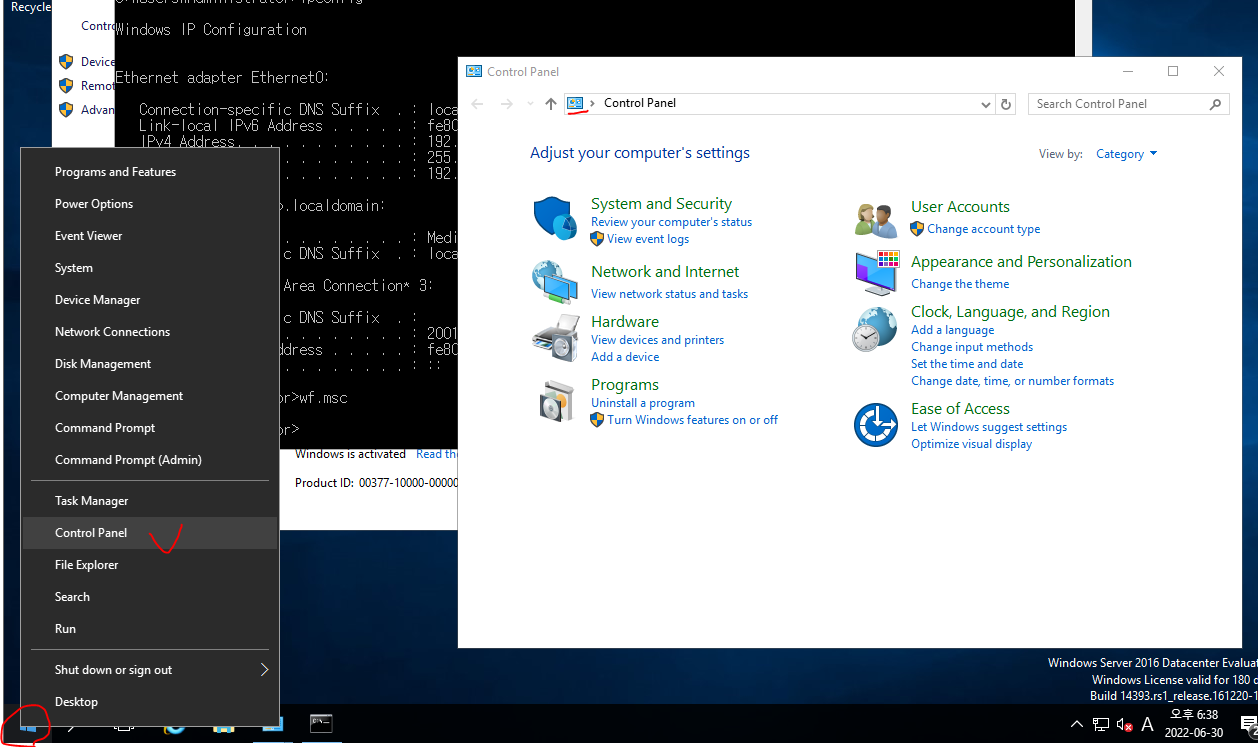
Task: Click the Programs disc box icon
Action: click(555, 402)
